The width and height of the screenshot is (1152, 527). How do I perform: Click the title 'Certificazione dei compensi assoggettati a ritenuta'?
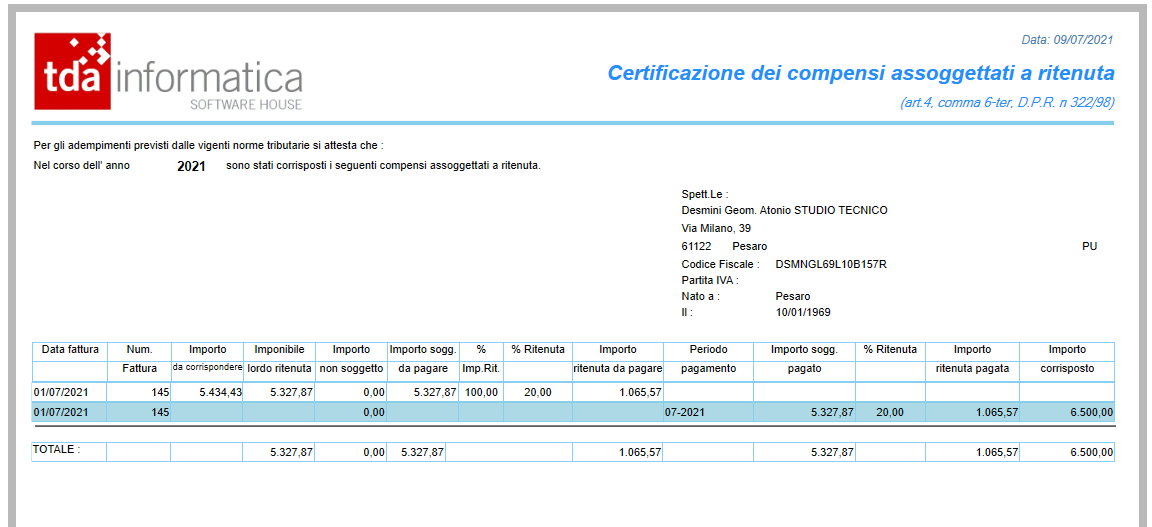(861, 73)
